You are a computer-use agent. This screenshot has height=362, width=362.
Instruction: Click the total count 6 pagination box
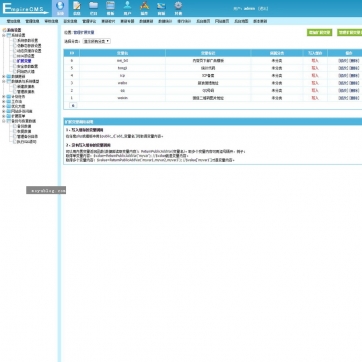[x=73, y=105]
